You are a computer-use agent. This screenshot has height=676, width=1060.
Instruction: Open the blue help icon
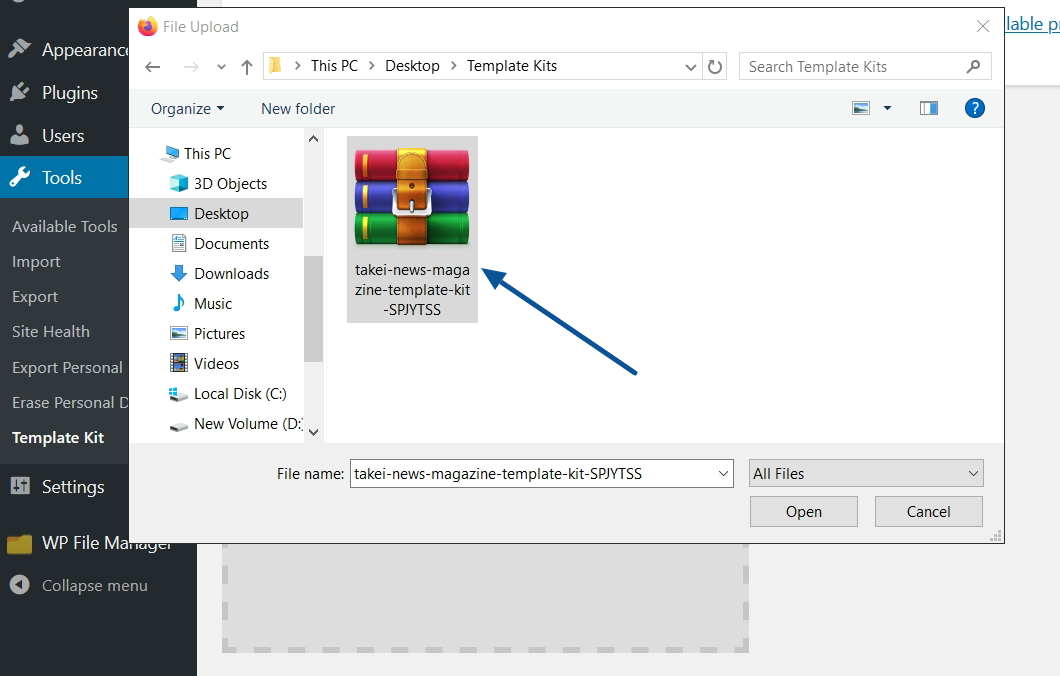point(974,108)
